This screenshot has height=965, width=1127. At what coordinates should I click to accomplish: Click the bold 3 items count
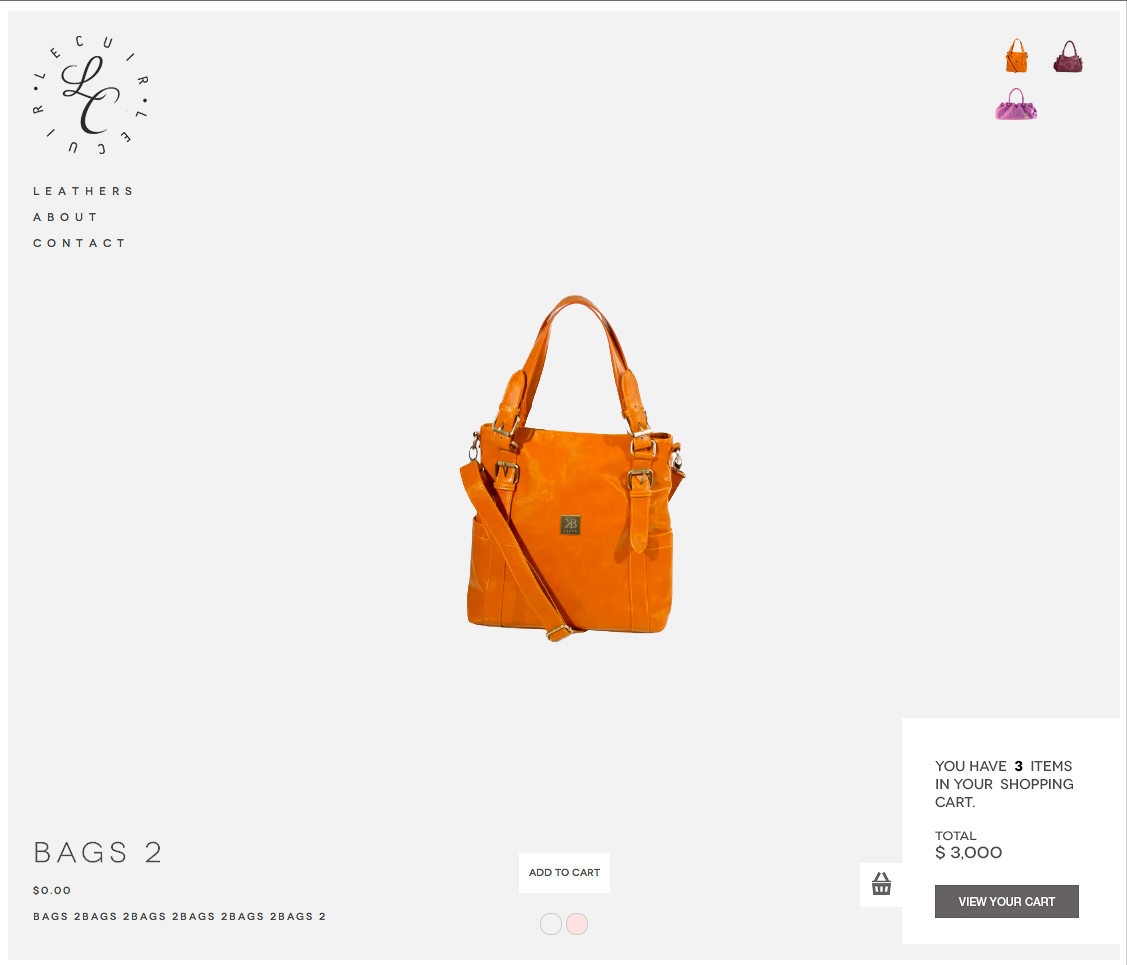pos(1018,766)
